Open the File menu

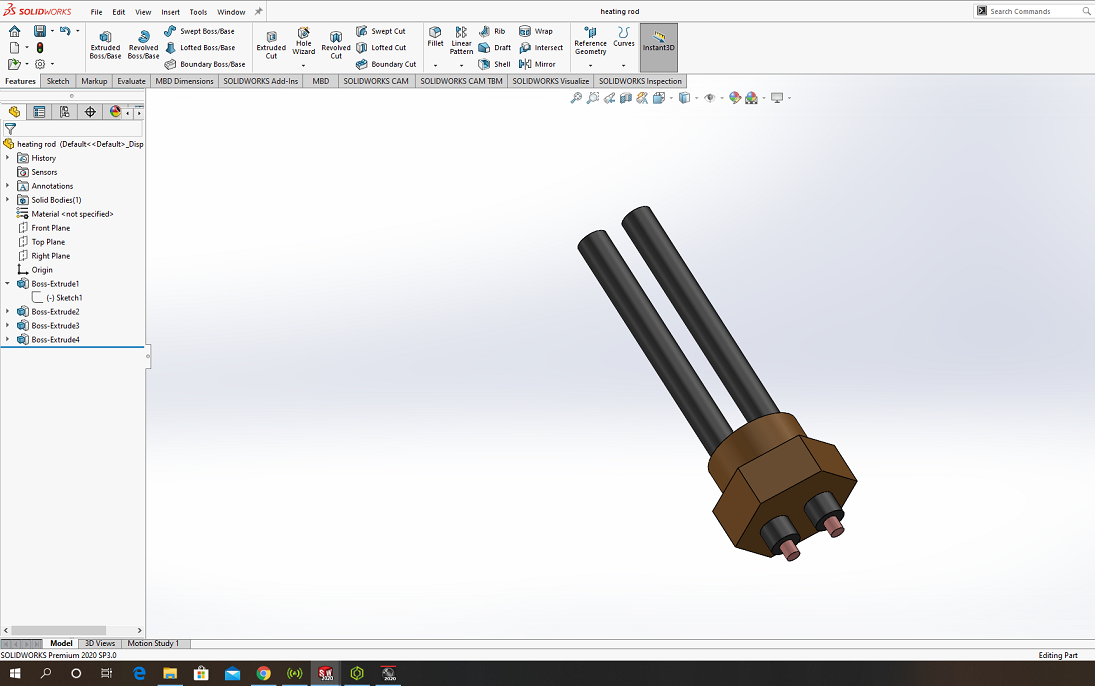coord(96,12)
